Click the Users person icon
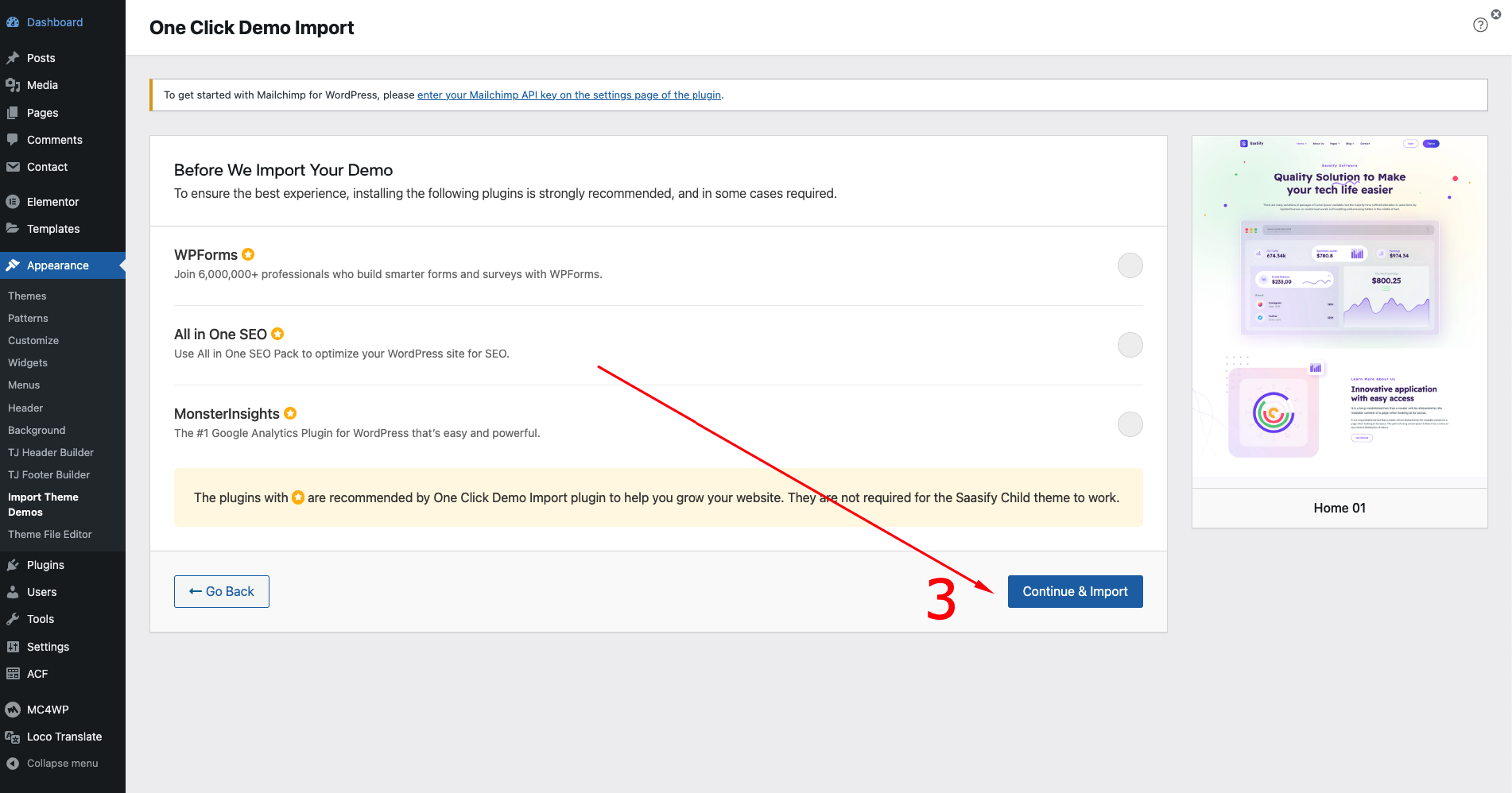This screenshot has width=1512, height=793. (x=13, y=592)
